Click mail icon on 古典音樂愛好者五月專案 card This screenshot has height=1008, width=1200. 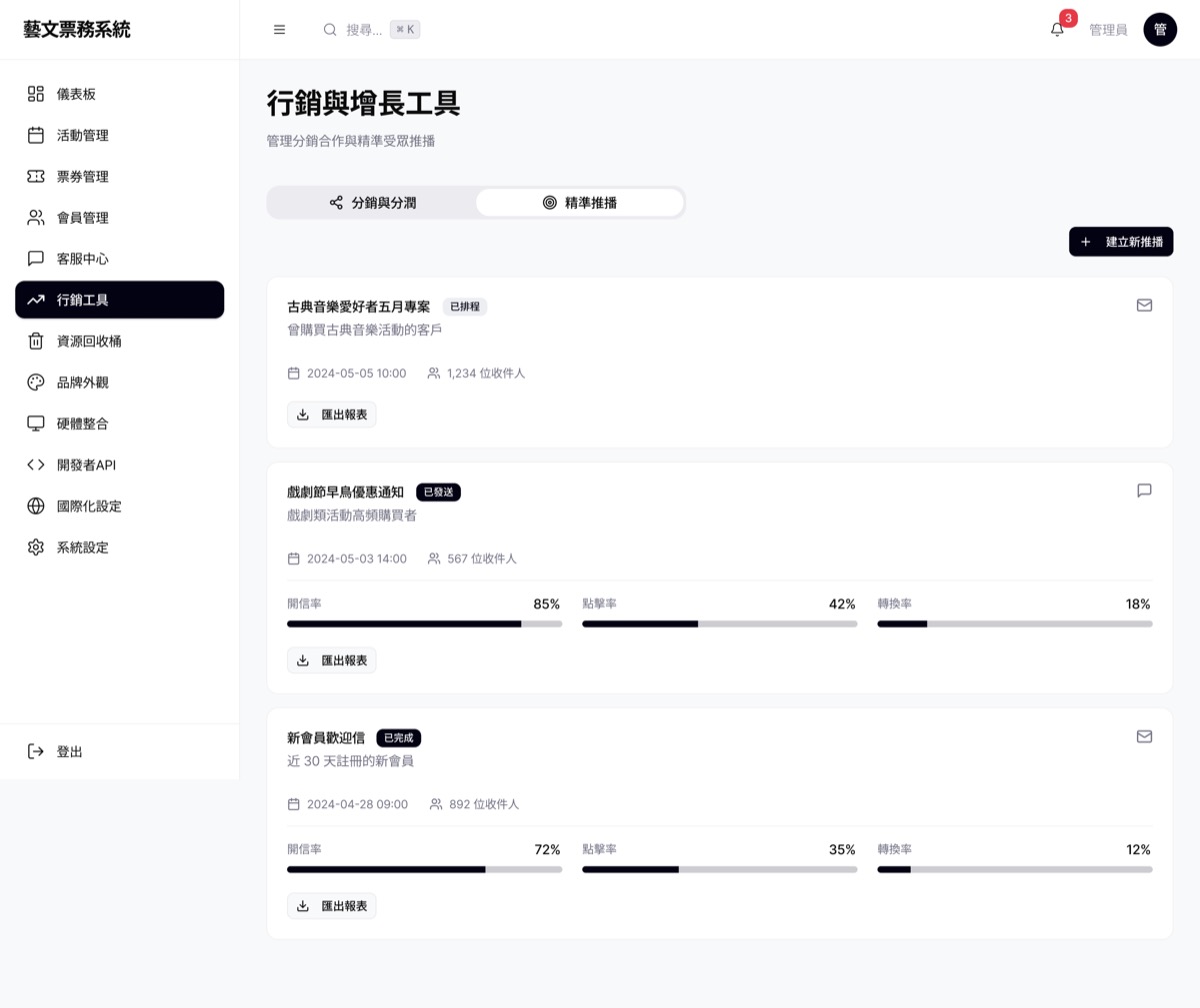click(1145, 305)
